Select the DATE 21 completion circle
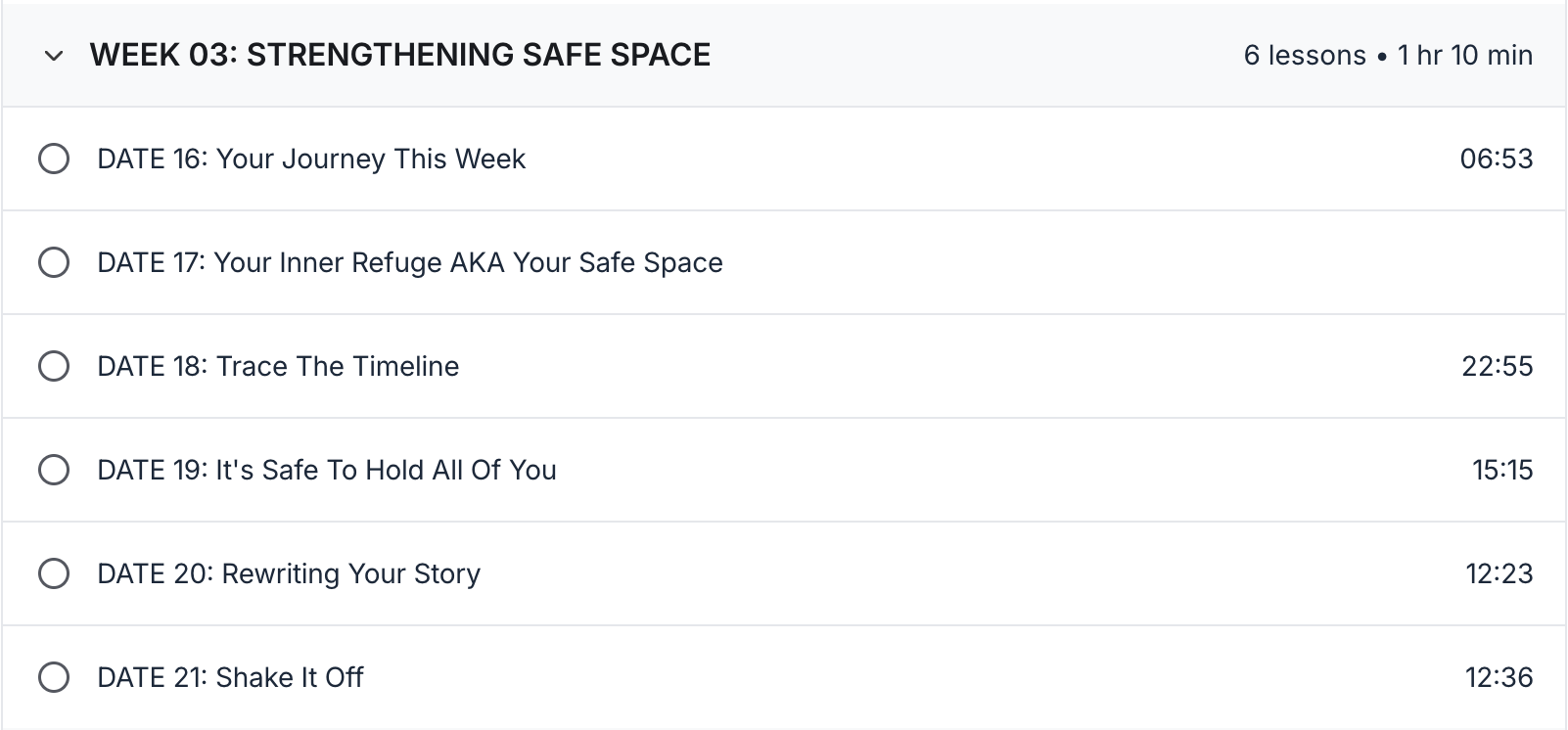Viewport: 1568px width, 730px height. coord(54,677)
